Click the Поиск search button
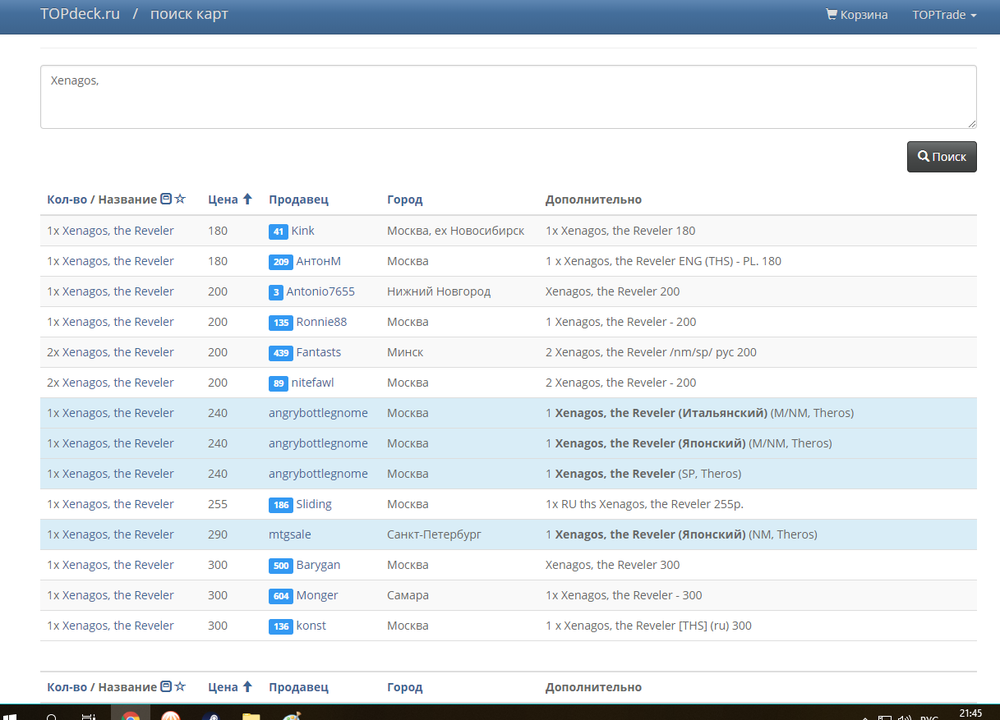1000x720 pixels. [x=941, y=157]
